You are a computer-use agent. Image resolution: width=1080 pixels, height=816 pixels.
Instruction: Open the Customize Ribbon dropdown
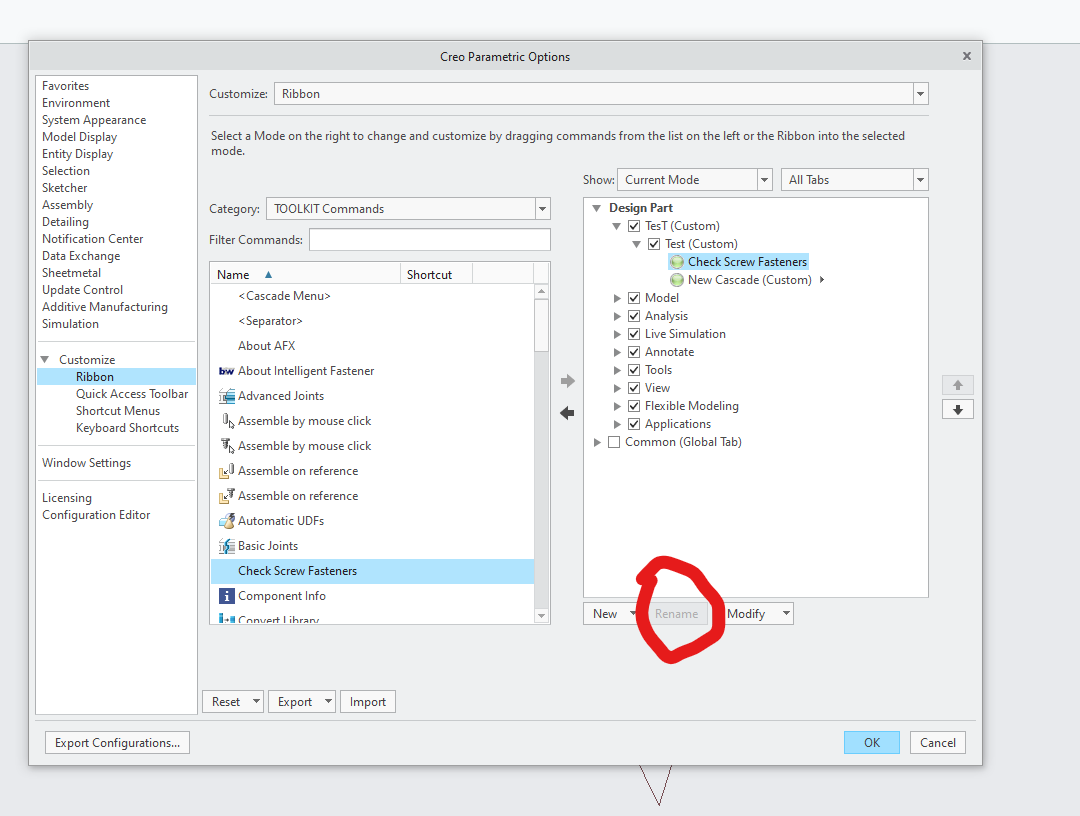pyautogui.click(x=919, y=93)
